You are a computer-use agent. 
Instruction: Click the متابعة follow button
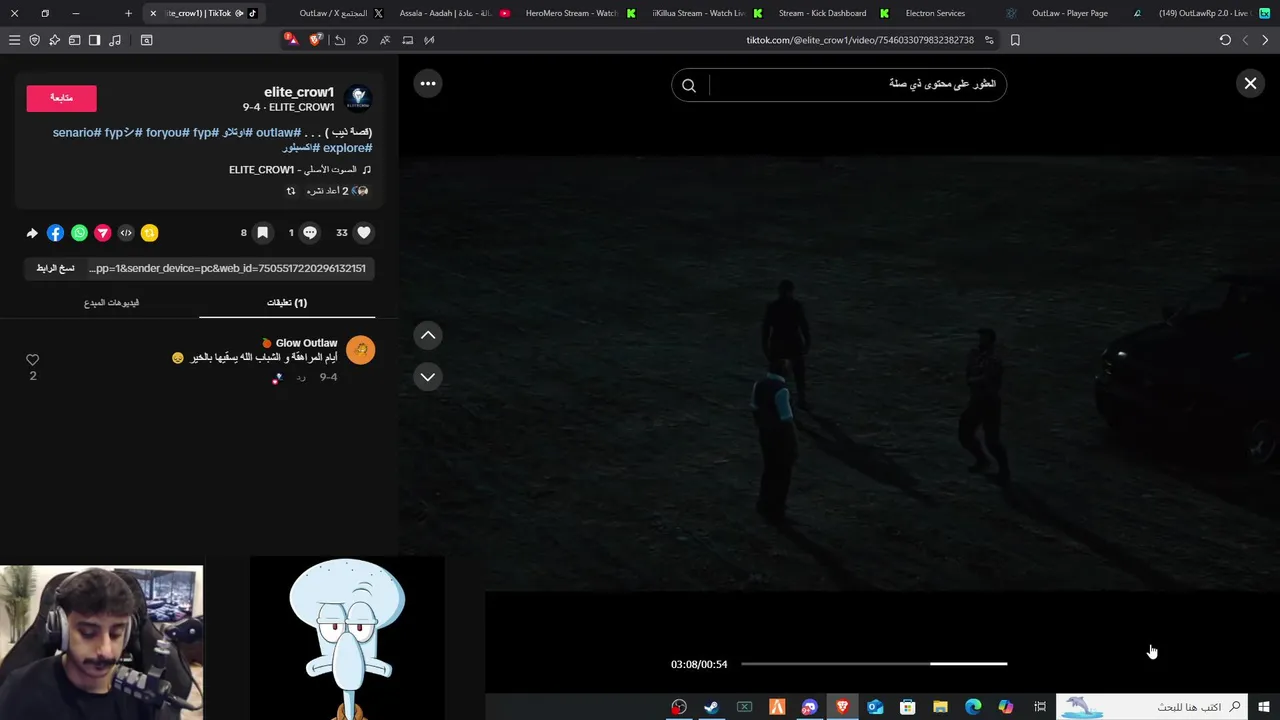[61, 98]
